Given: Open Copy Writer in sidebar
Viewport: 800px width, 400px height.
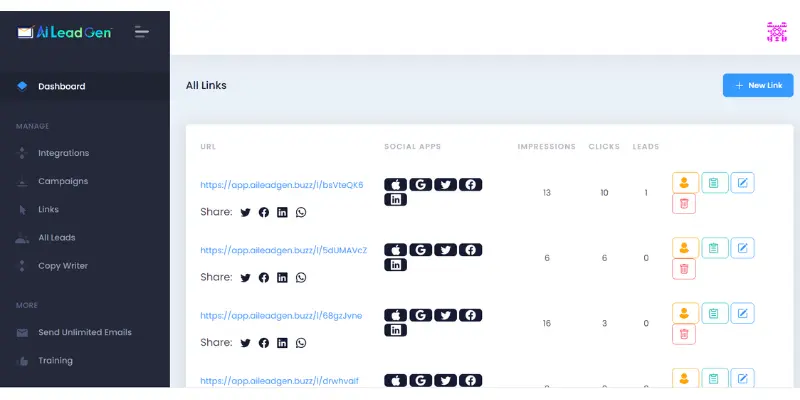Looking at the screenshot, I should pyautogui.click(x=63, y=265).
